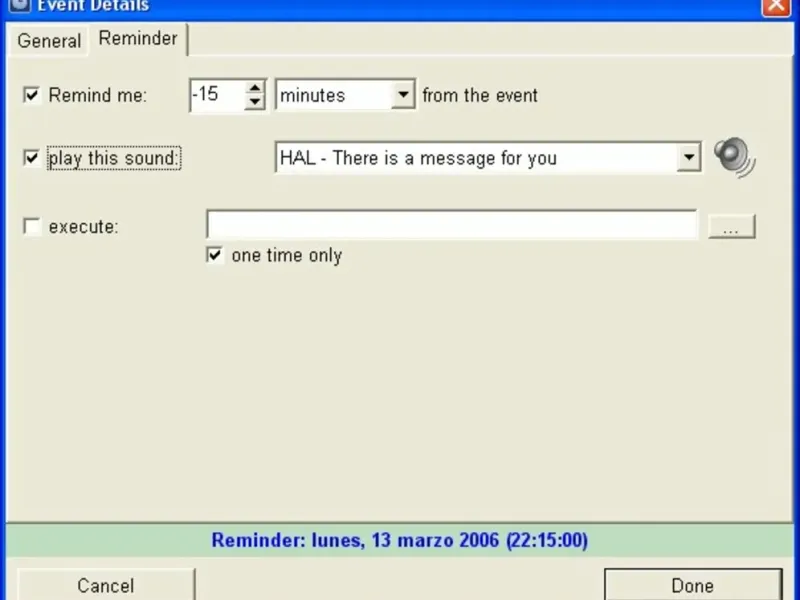Open the minutes unit dropdown
The width and height of the screenshot is (800, 600).
point(403,95)
